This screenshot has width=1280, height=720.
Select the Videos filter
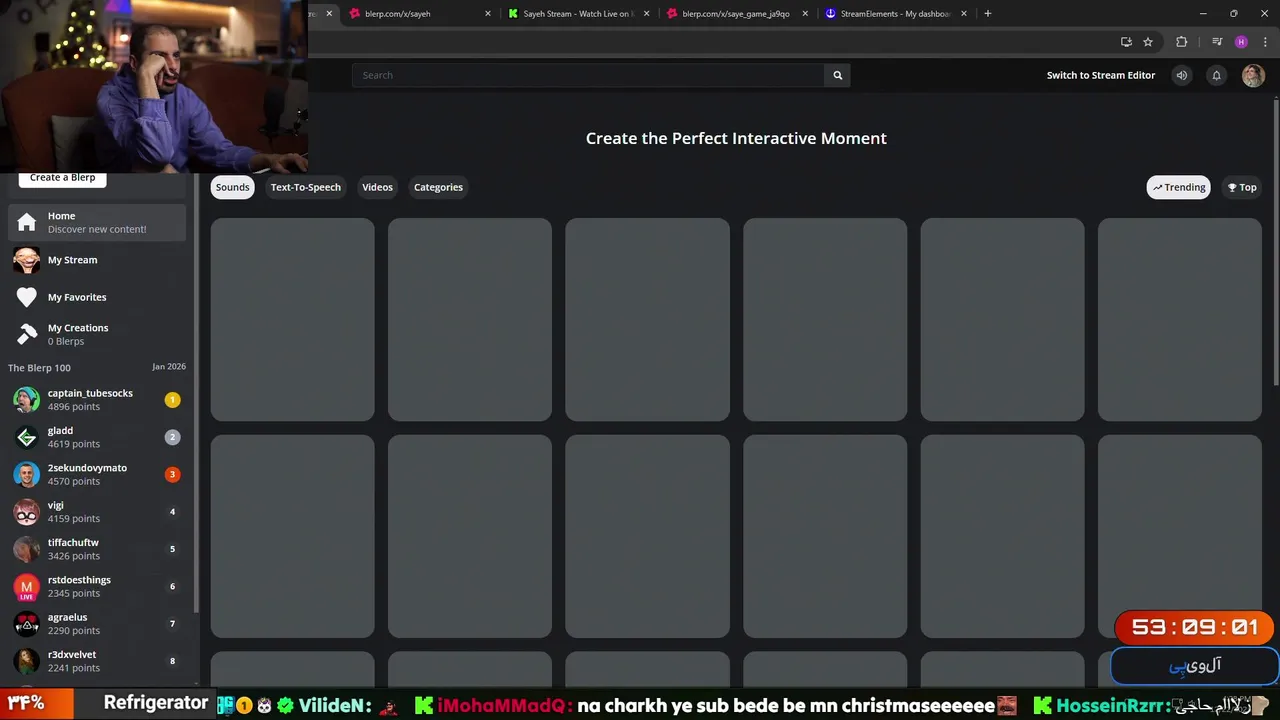tap(377, 187)
